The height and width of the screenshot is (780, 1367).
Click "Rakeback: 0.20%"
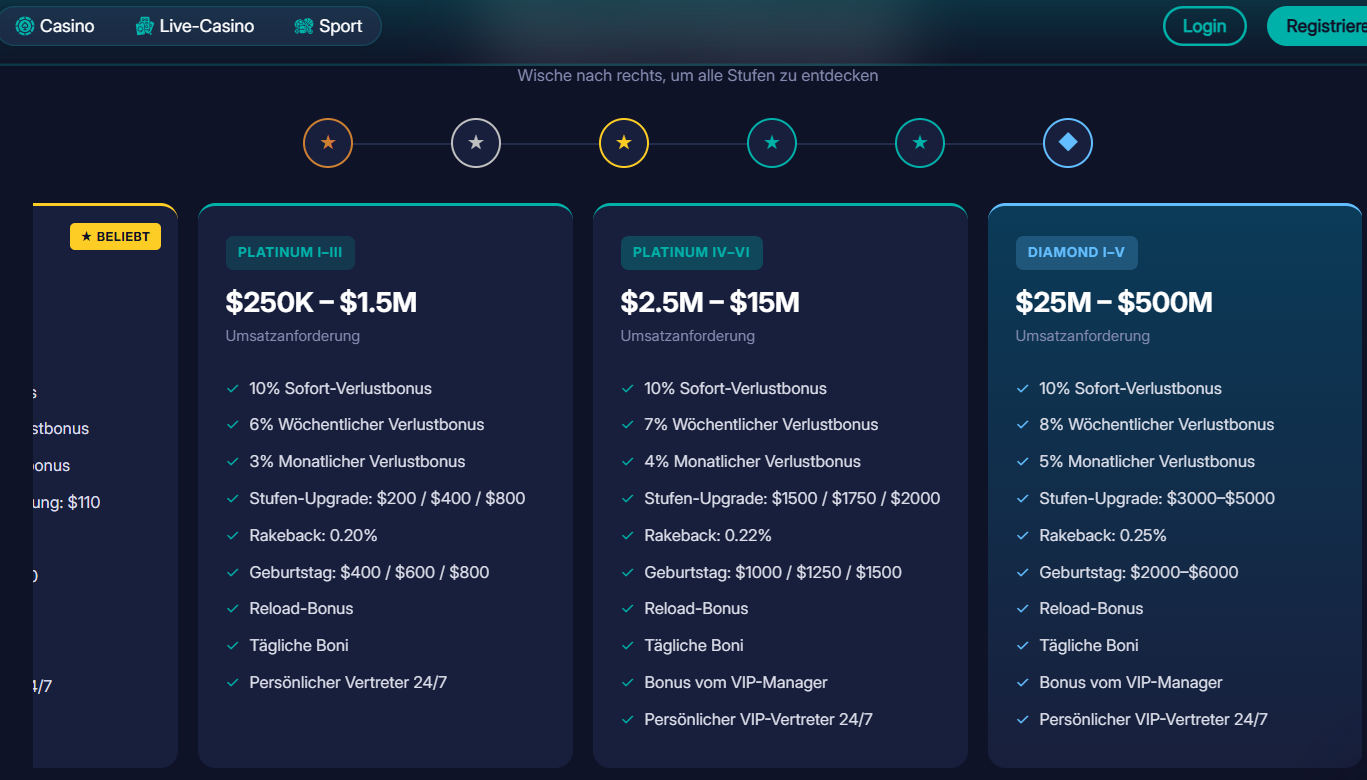(x=313, y=536)
